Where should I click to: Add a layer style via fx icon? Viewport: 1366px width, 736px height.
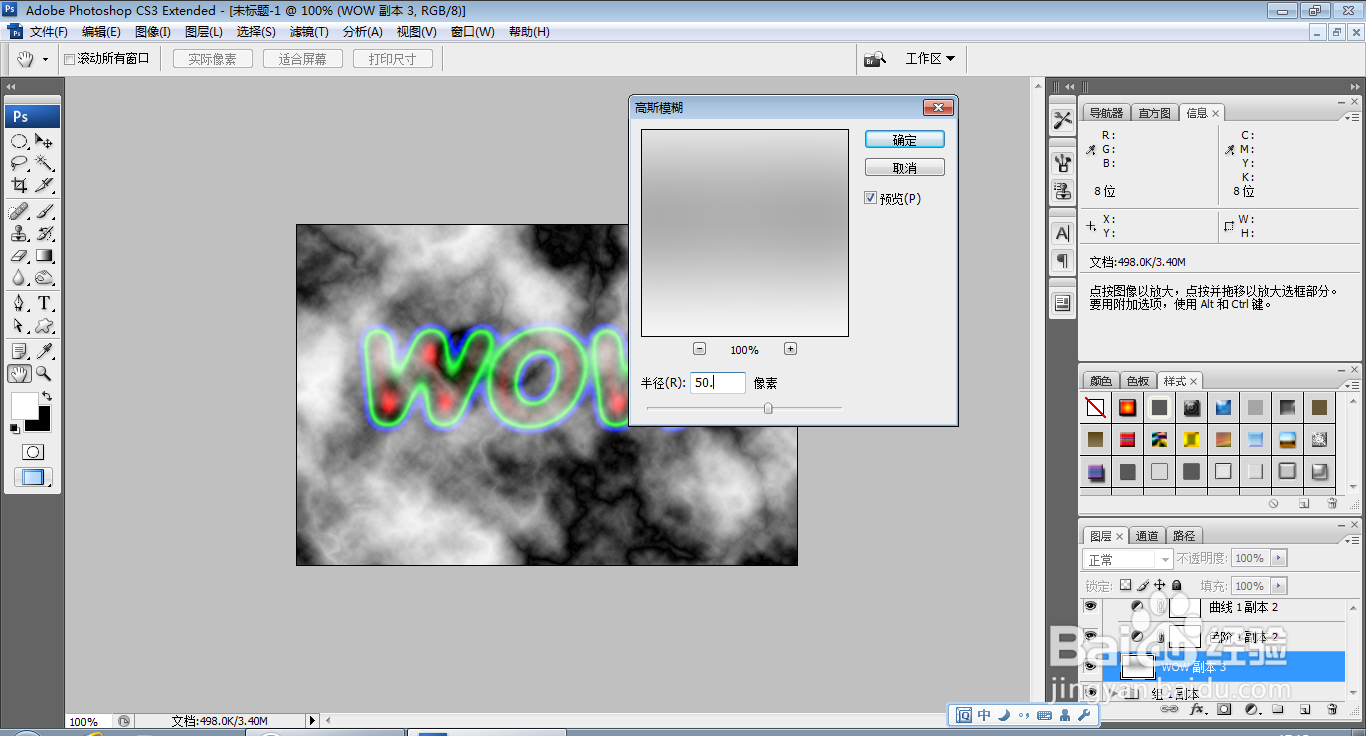(x=1197, y=709)
